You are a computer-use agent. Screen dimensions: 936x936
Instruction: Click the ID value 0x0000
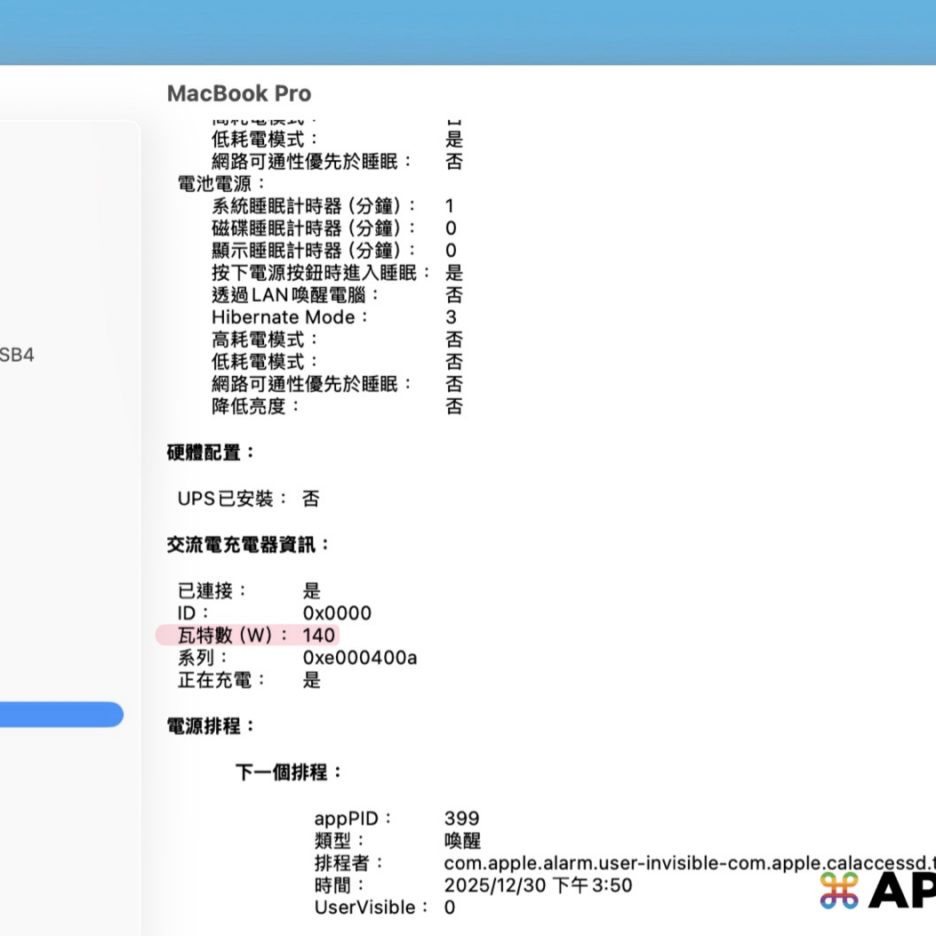coord(337,613)
